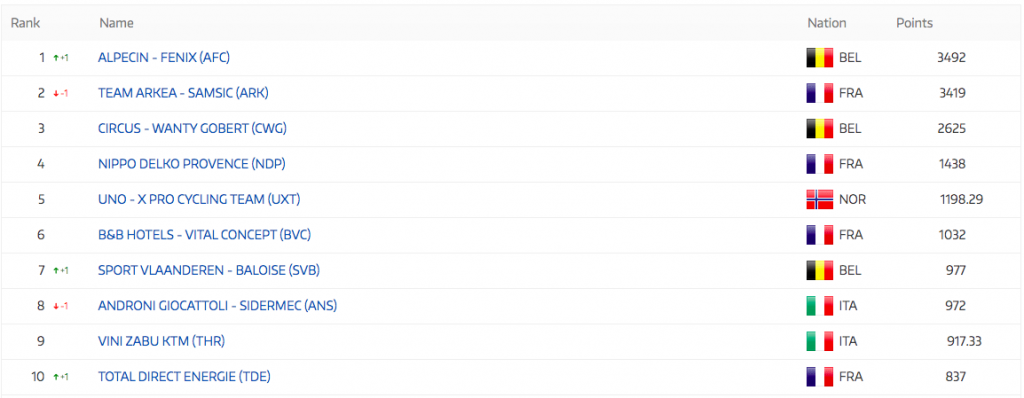Screen dimensions: 1024x398
Task: Open the TEAM ARKEA - SAMSIC (ARK) link
Action: [183, 93]
